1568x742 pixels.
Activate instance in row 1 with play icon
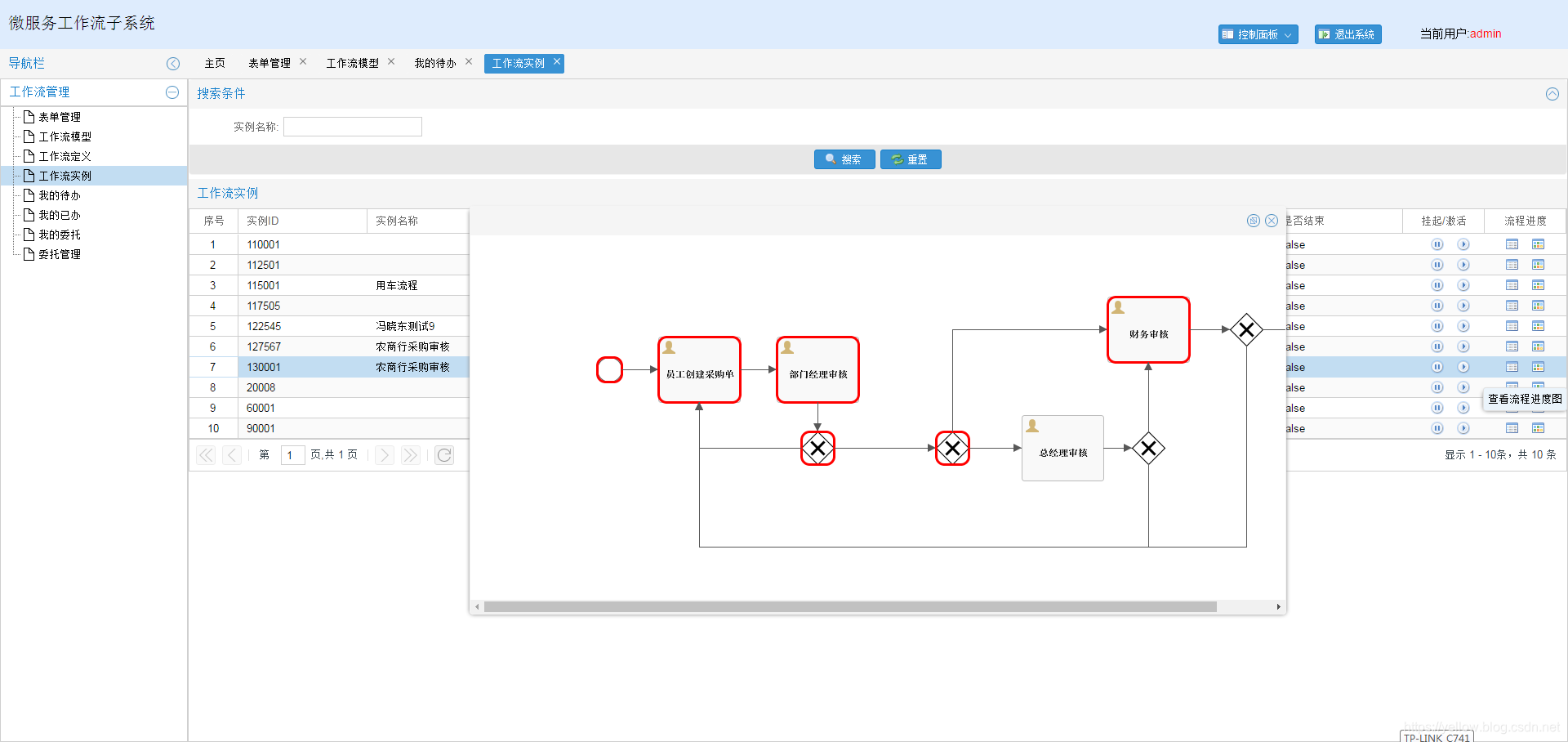tap(1463, 244)
